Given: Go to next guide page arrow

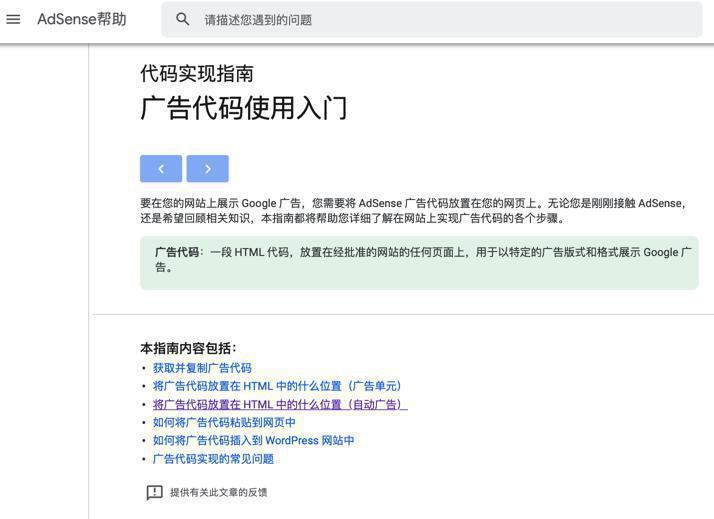Looking at the screenshot, I should click(208, 168).
